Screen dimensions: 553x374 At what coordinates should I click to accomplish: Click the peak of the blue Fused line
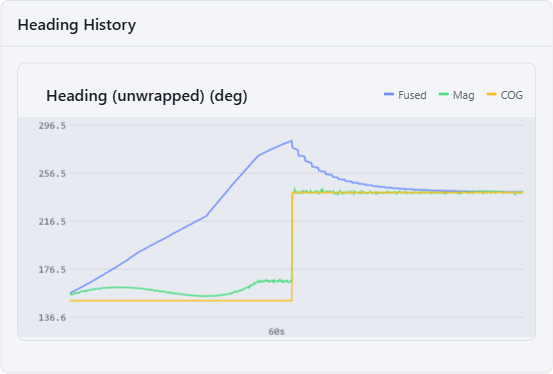291,141
